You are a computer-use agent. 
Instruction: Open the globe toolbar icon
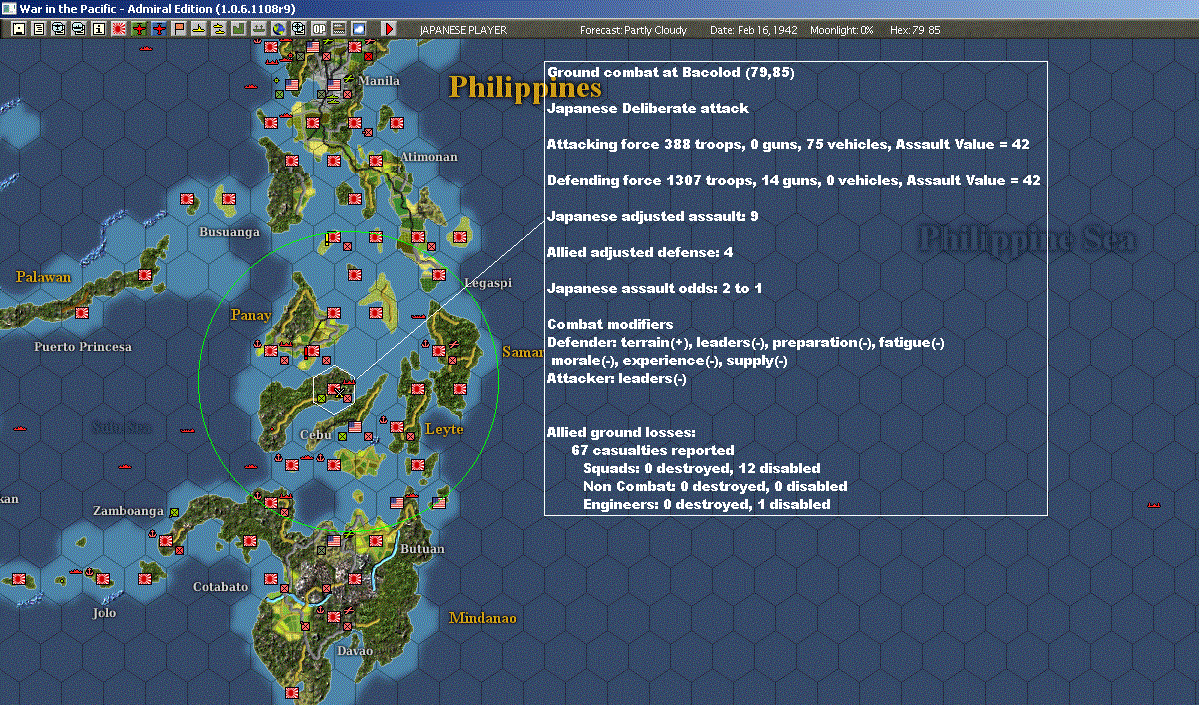(278, 29)
